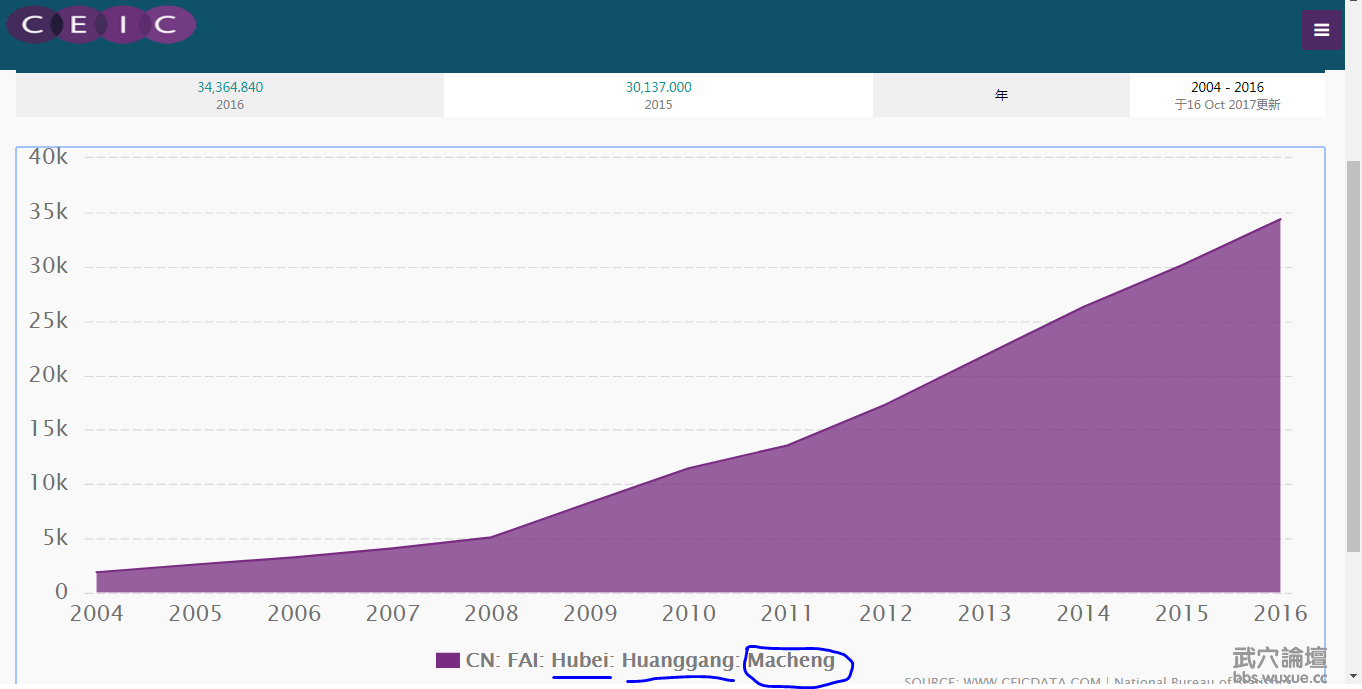Click the 10k y-axis label

(x=48, y=483)
